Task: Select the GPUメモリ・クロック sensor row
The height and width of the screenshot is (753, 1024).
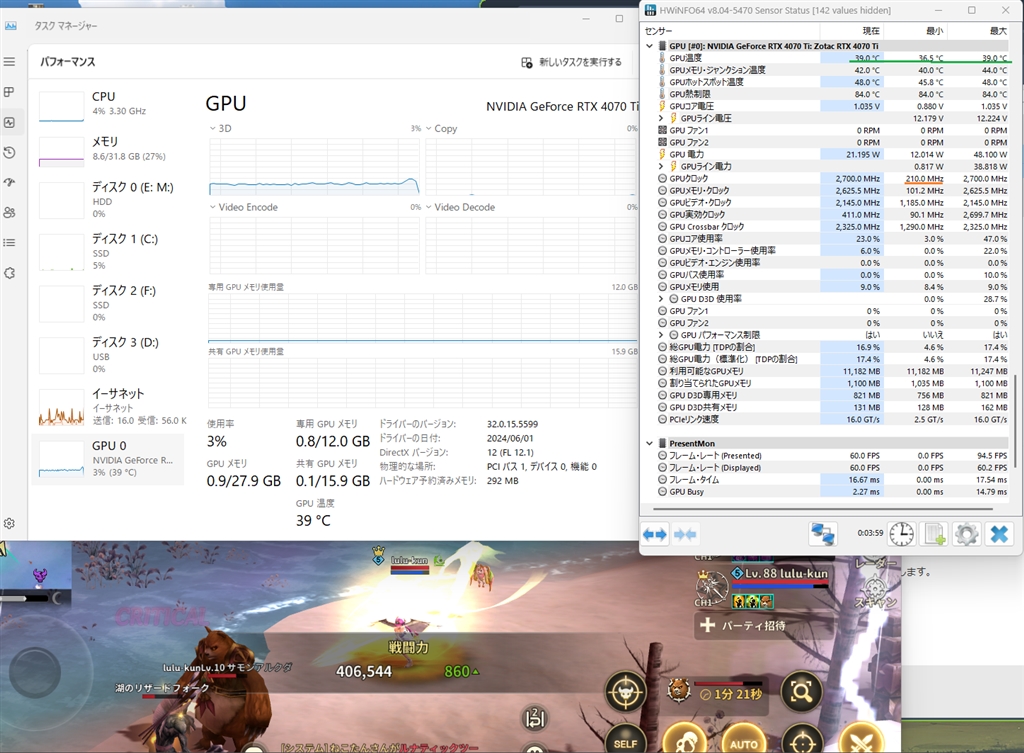Action: [x=826, y=191]
